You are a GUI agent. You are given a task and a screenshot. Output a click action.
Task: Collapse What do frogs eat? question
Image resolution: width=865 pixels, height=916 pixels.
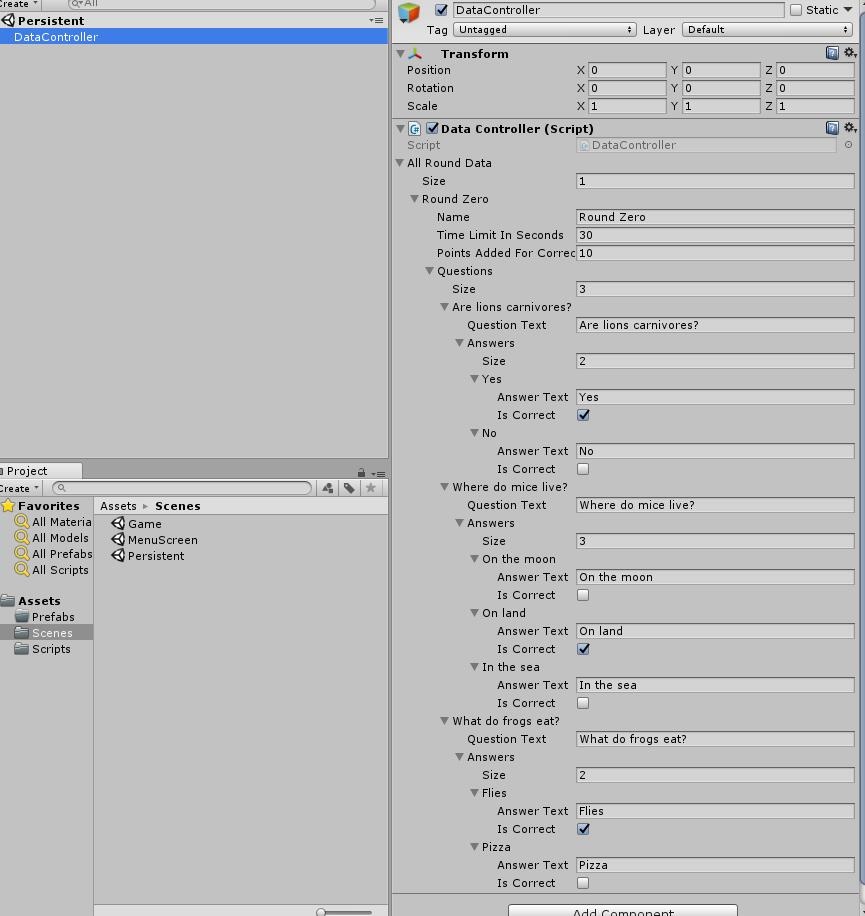point(444,721)
